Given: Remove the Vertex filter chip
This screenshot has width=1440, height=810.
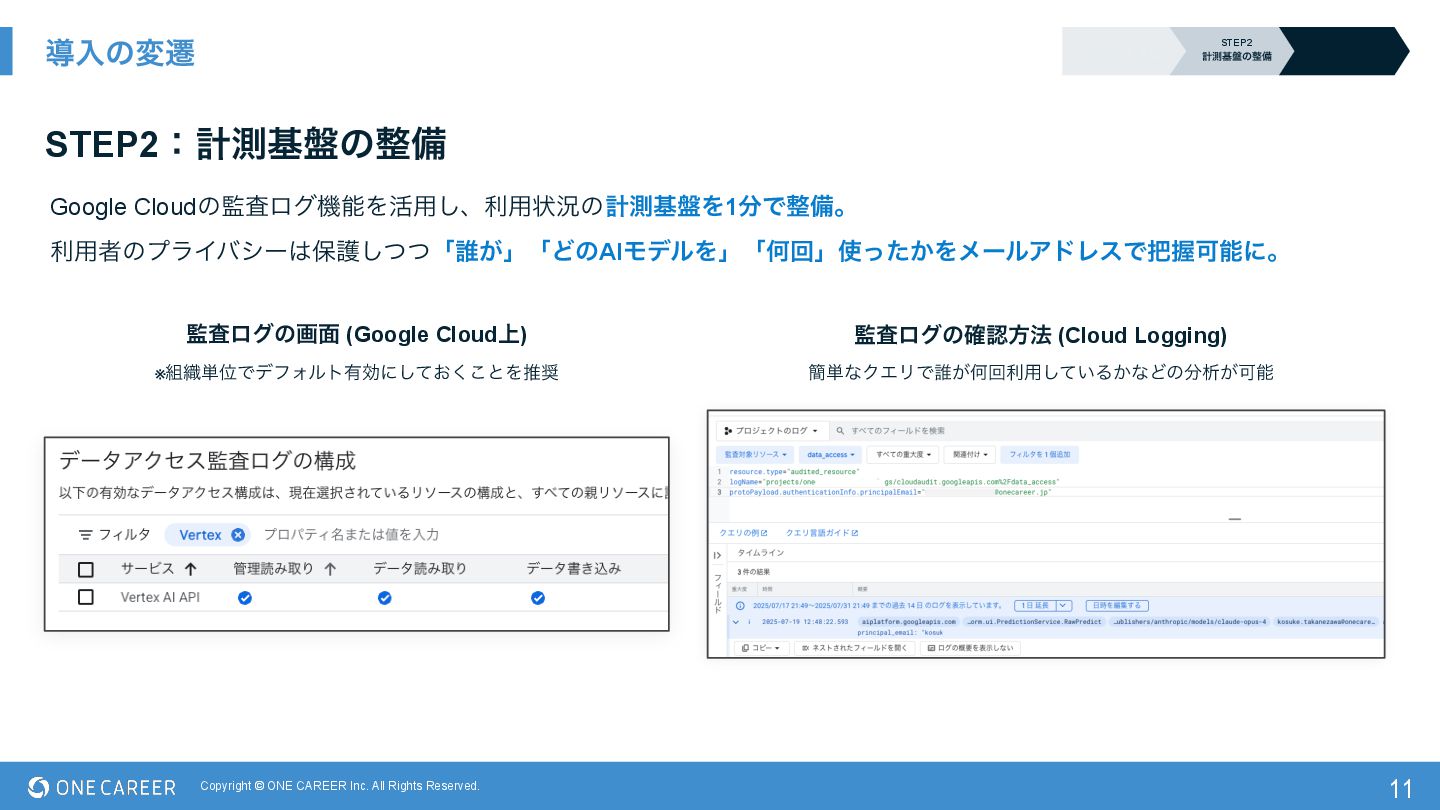Looking at the screenshot, I should [238, 535].
